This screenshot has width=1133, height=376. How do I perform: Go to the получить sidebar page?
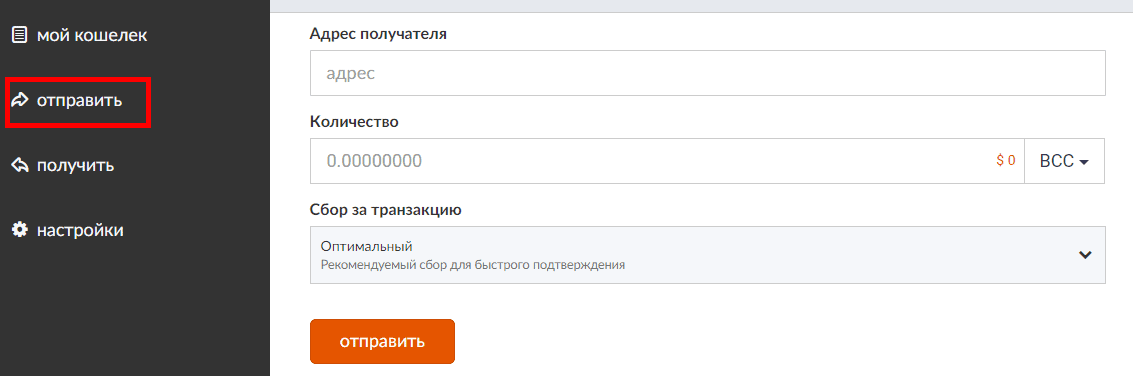coord(64,166)
